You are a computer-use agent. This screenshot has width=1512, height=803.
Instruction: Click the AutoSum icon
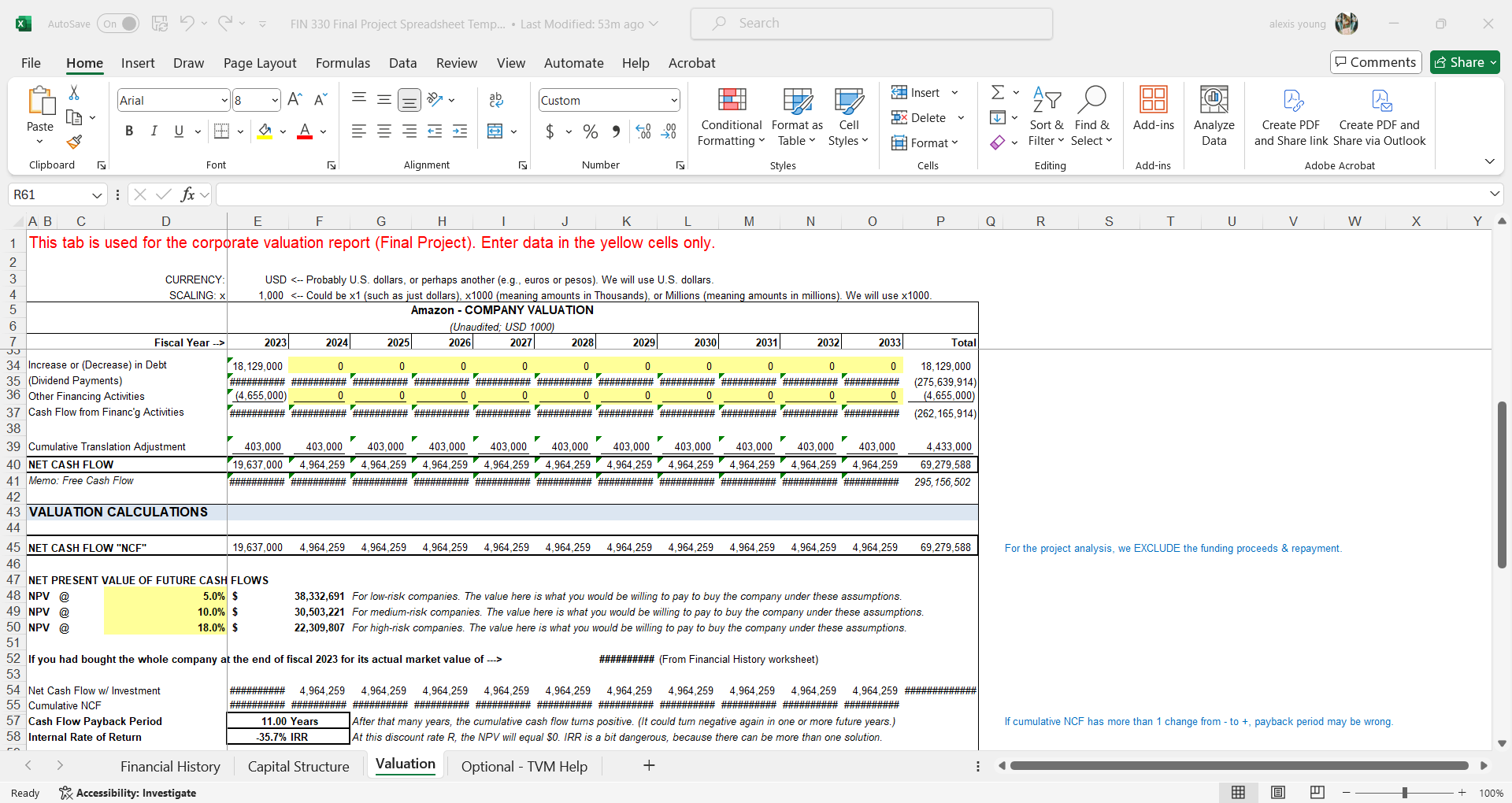pos(997,91)
